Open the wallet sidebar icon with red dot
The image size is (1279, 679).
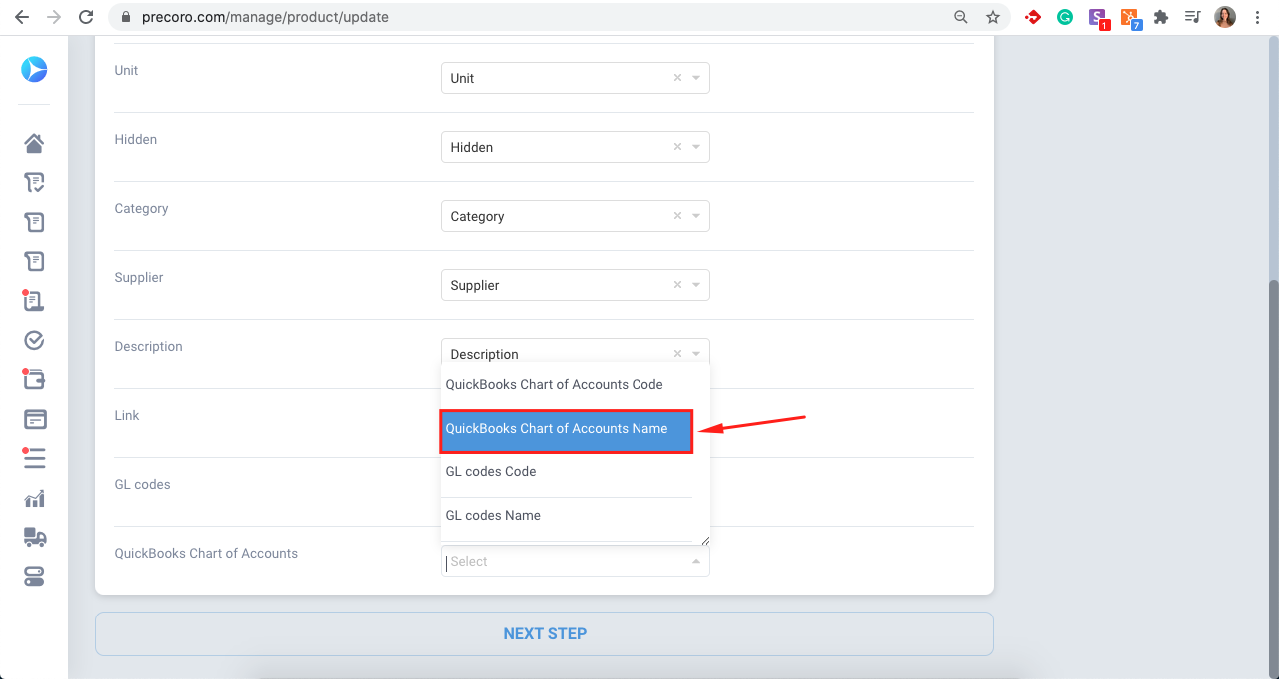tap(34, 380)
